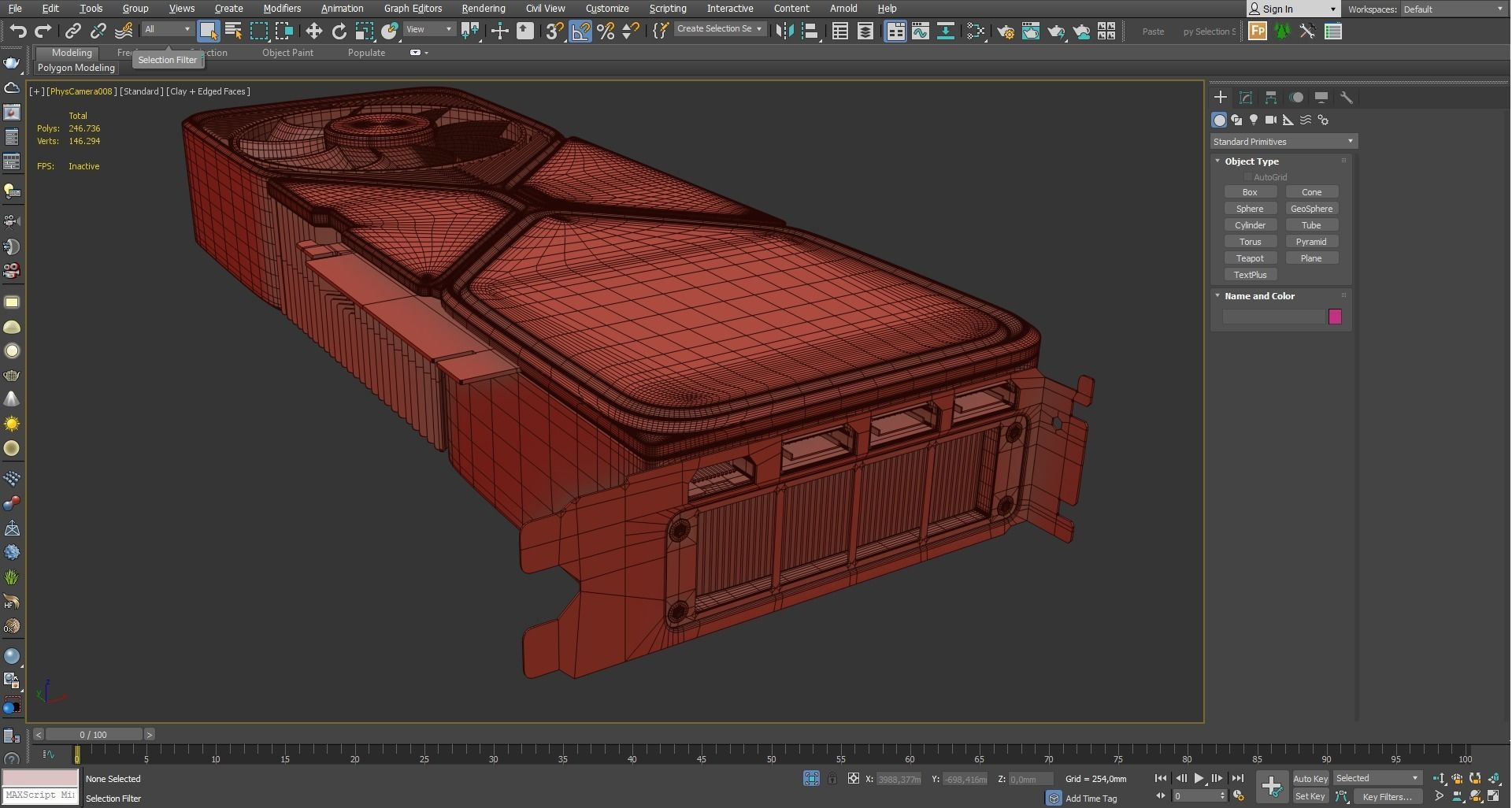Select Lights category icon

[1254, 120]
